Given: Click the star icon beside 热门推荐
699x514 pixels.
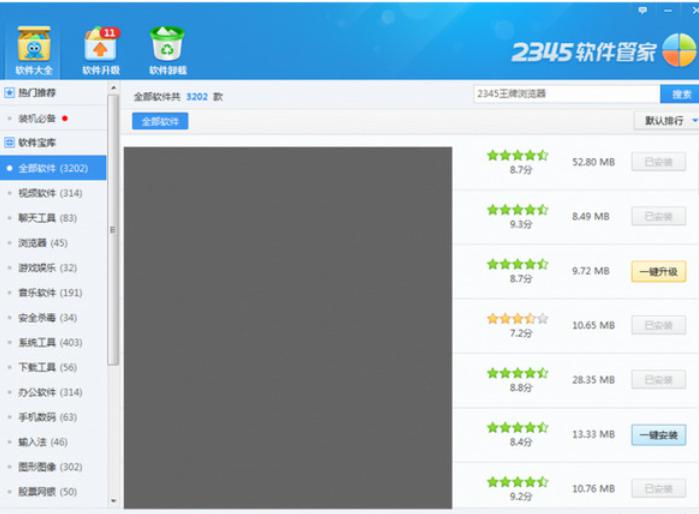Looking at the screenshot, I should coord(9,93).
